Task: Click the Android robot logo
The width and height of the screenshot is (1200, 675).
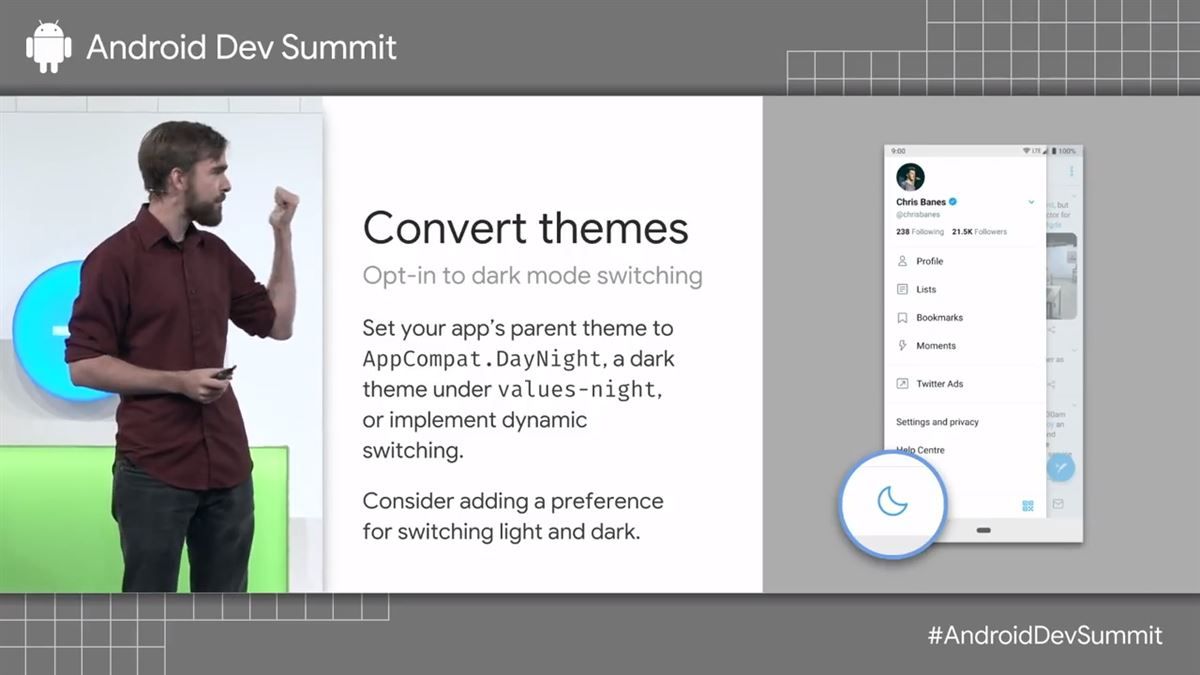Action: click(x=48, y=47)
